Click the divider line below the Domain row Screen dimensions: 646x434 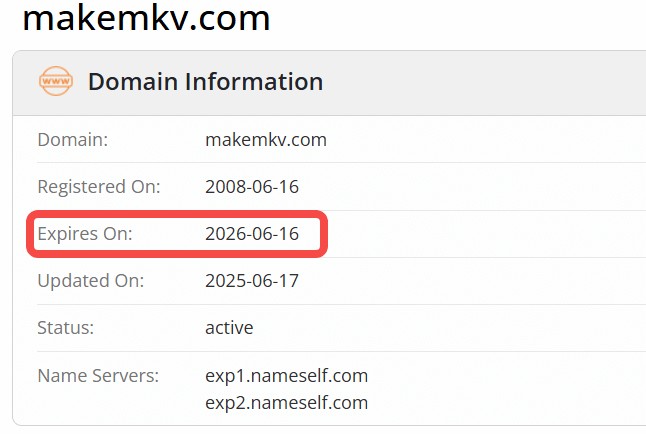[x=342, y=162]
